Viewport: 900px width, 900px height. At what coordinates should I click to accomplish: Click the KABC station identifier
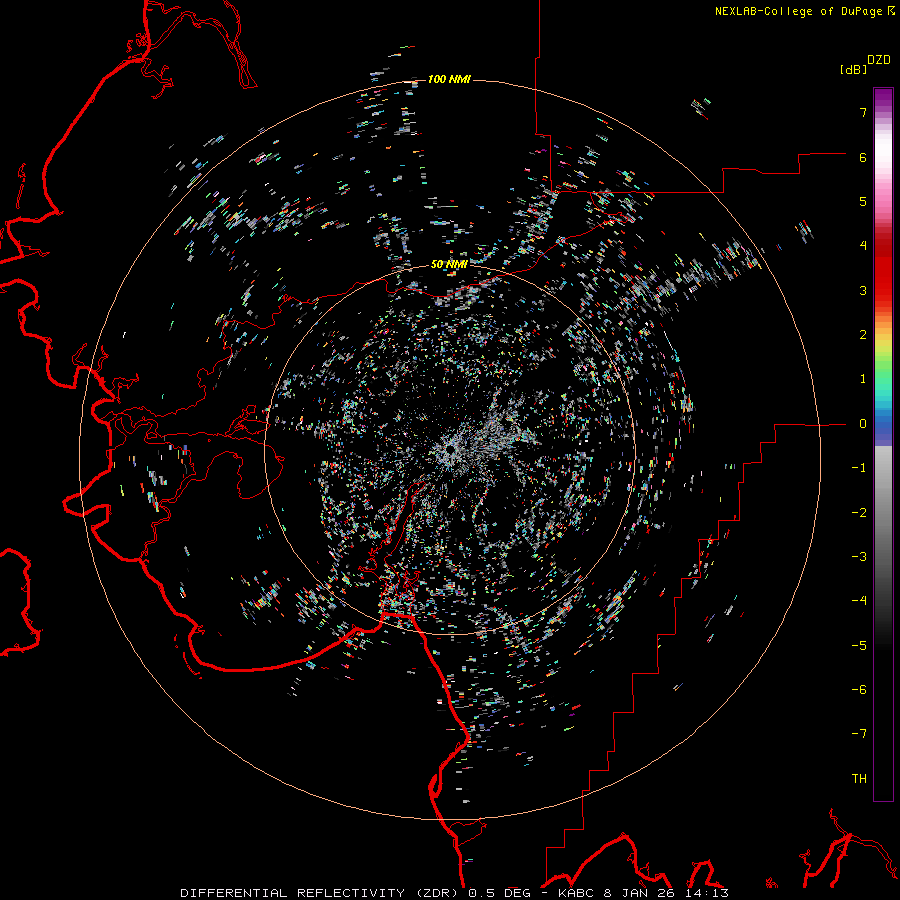coord(577,893)
